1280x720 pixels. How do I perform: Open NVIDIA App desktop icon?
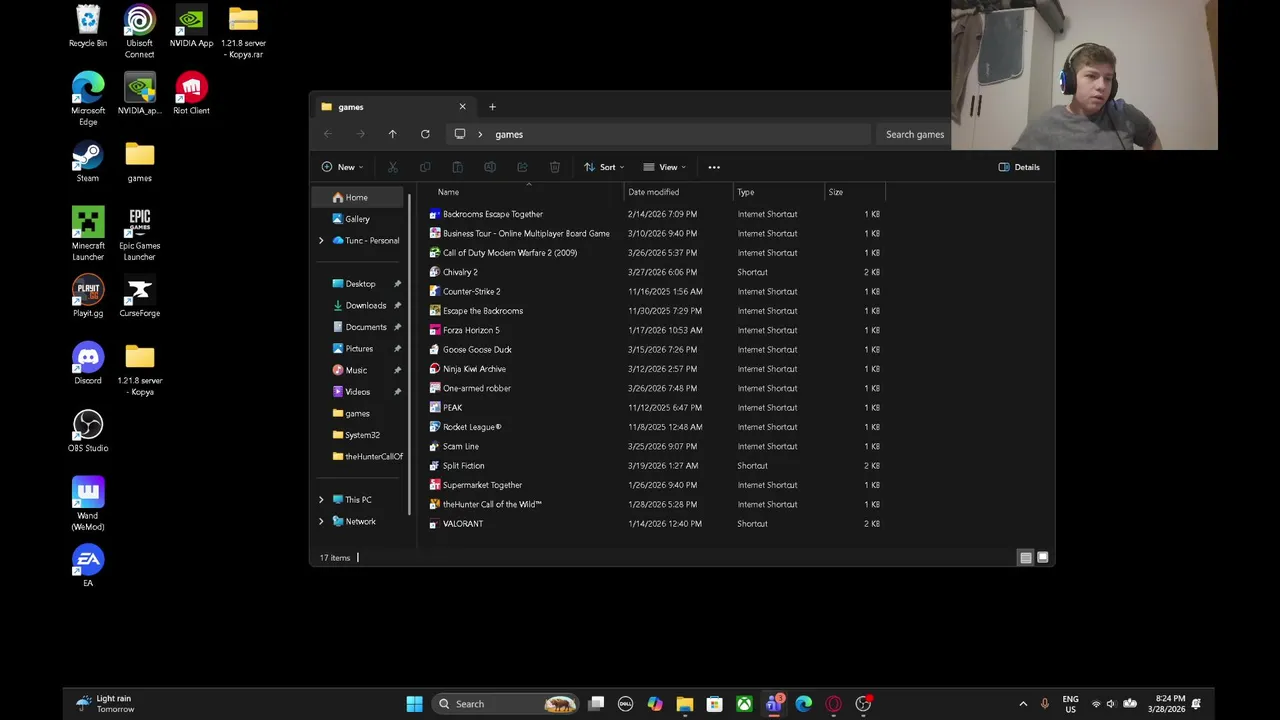pos(191,27)
